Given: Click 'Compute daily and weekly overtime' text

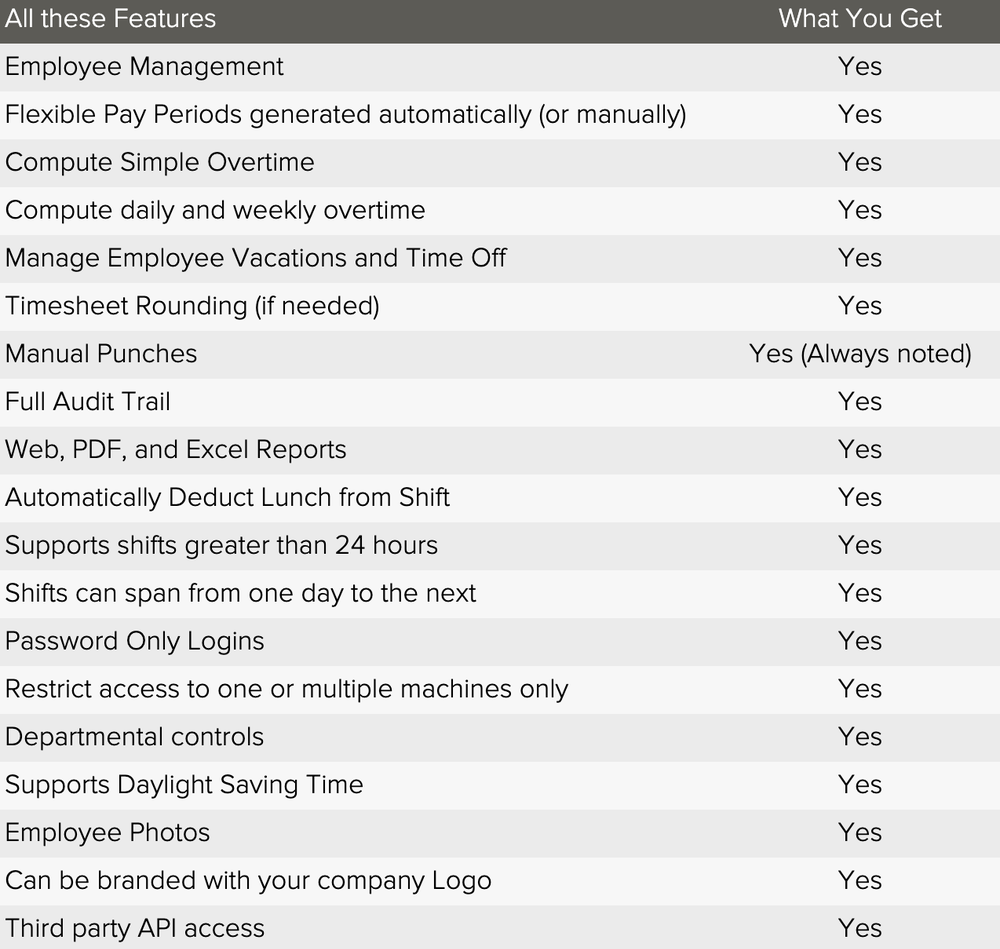Looking at the screenshot, I should (x=215, y=210).
